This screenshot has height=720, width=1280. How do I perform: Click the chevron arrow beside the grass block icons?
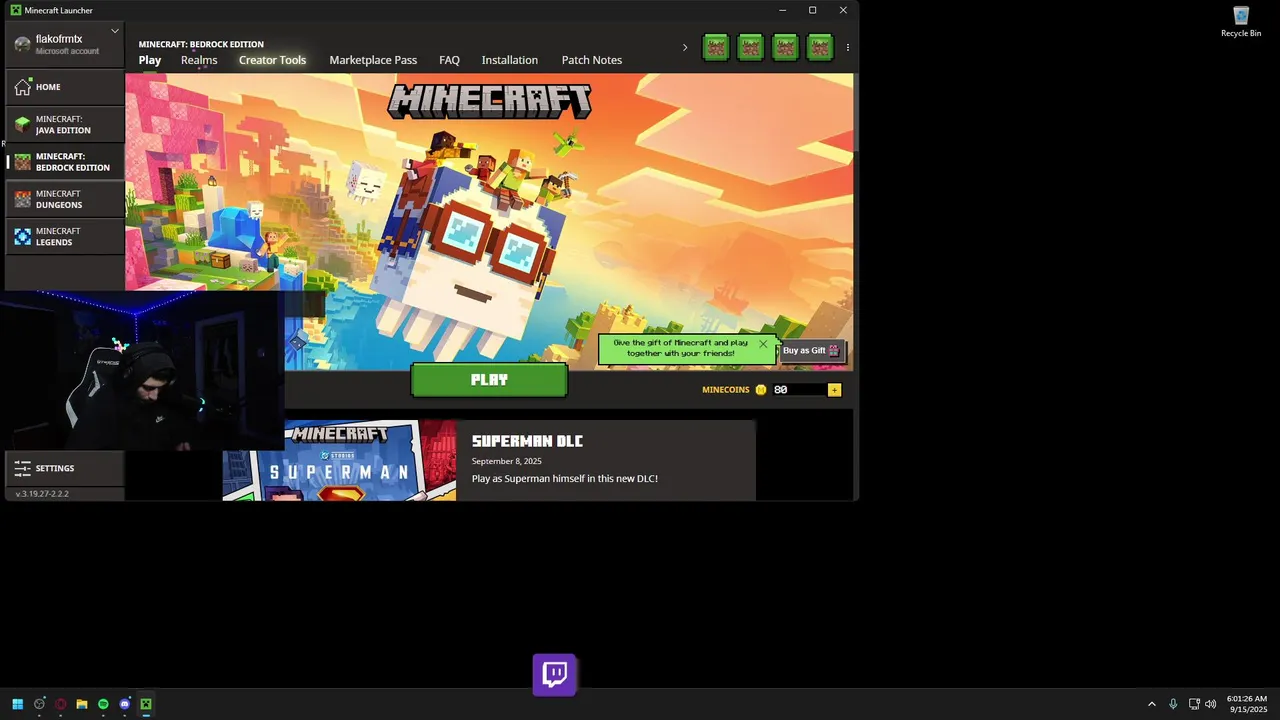(x=685, y=47)
